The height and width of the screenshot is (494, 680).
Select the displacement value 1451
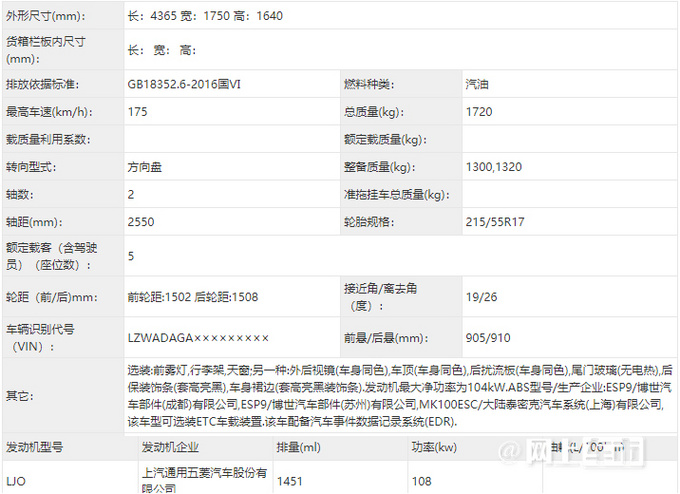[289, 481]
